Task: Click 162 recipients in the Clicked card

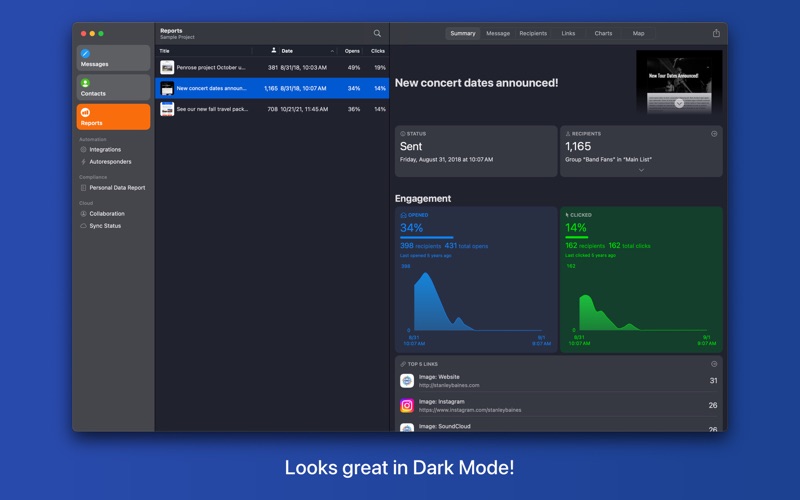Action: tap(585, 246)
